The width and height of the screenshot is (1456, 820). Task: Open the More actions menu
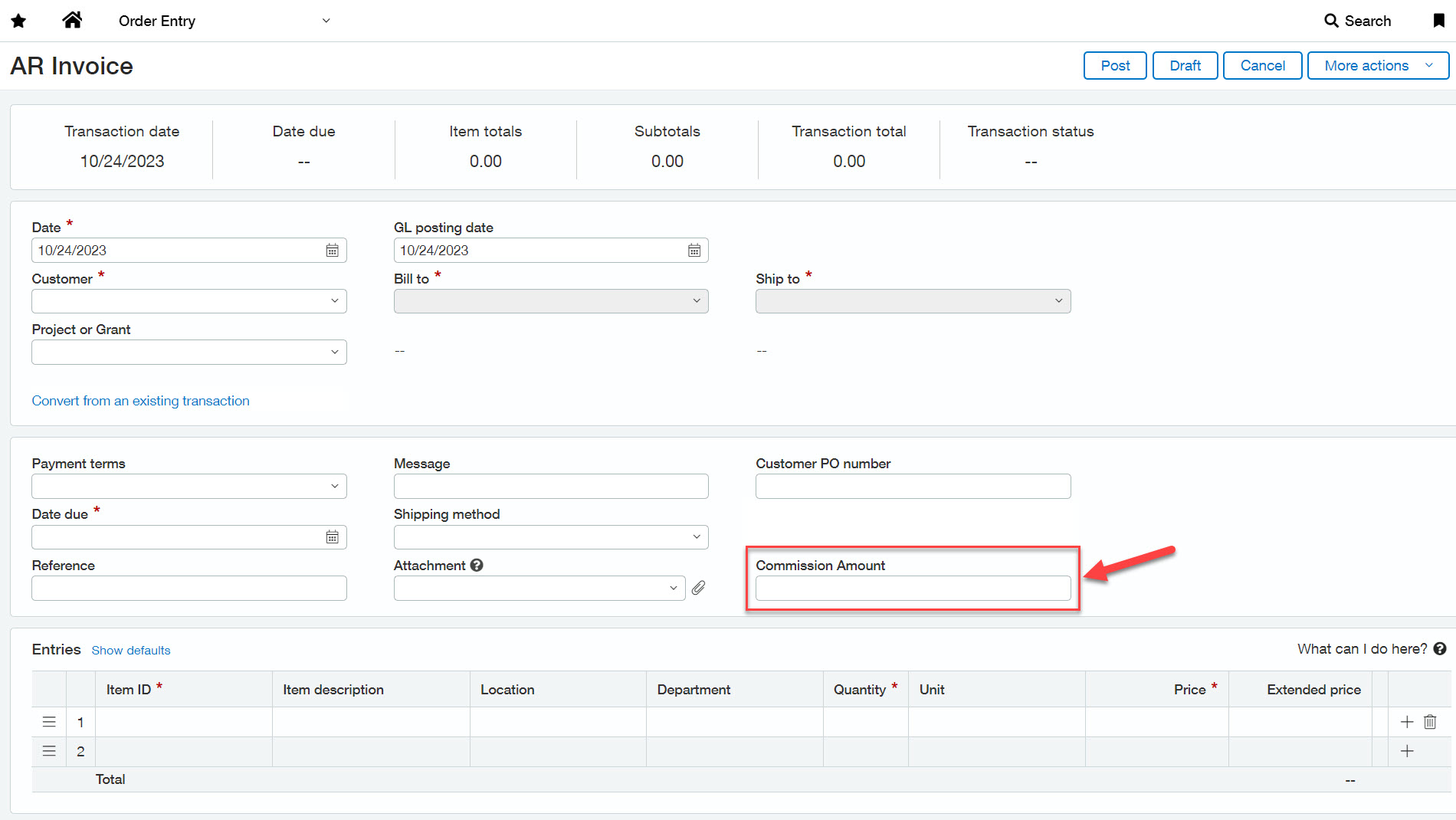(x=1377, y=66)
